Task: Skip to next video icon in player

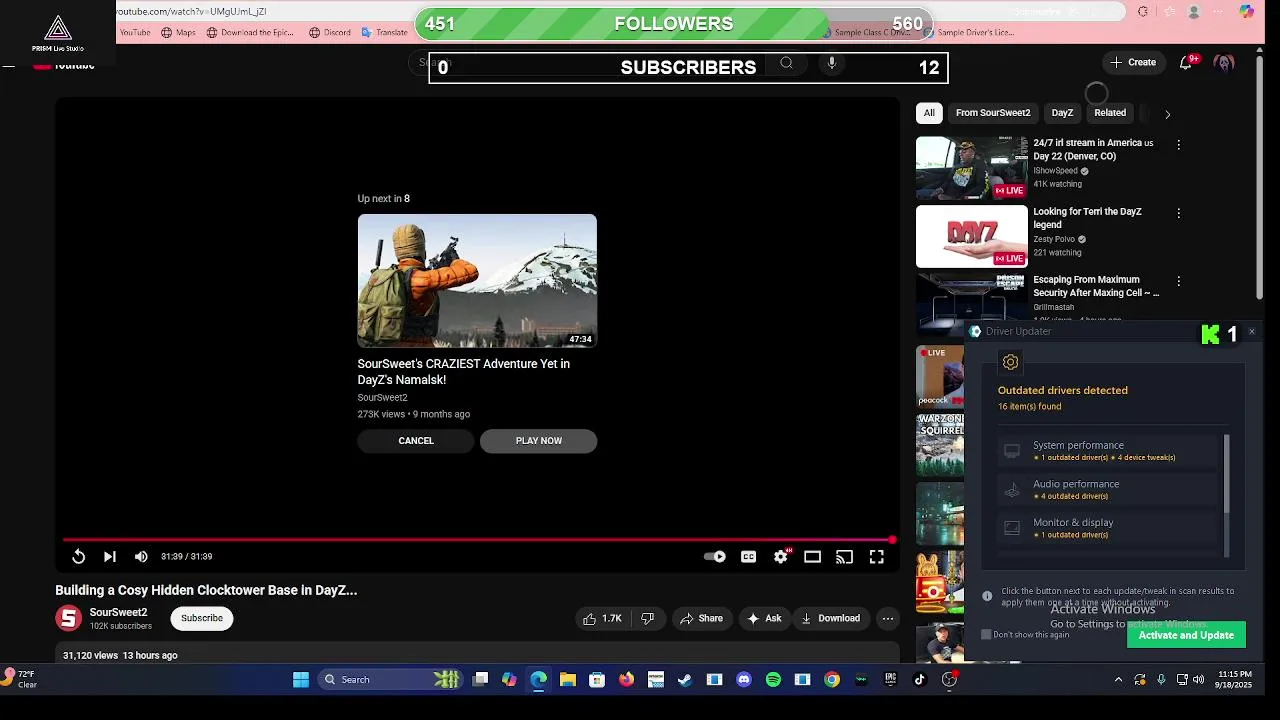Action: pyautogui.click(x=110, y=557)
